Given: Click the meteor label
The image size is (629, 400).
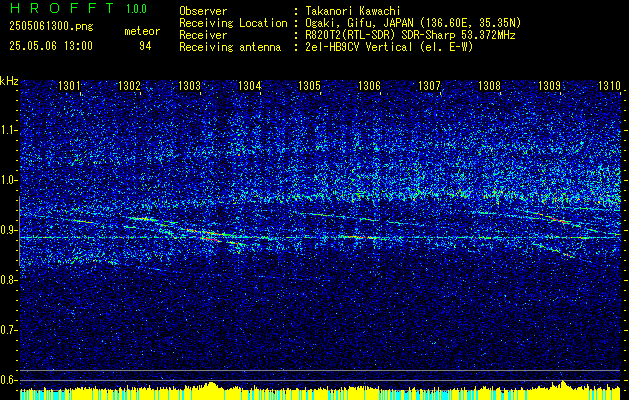Looking at the screenshot, I should pos(142,31).
